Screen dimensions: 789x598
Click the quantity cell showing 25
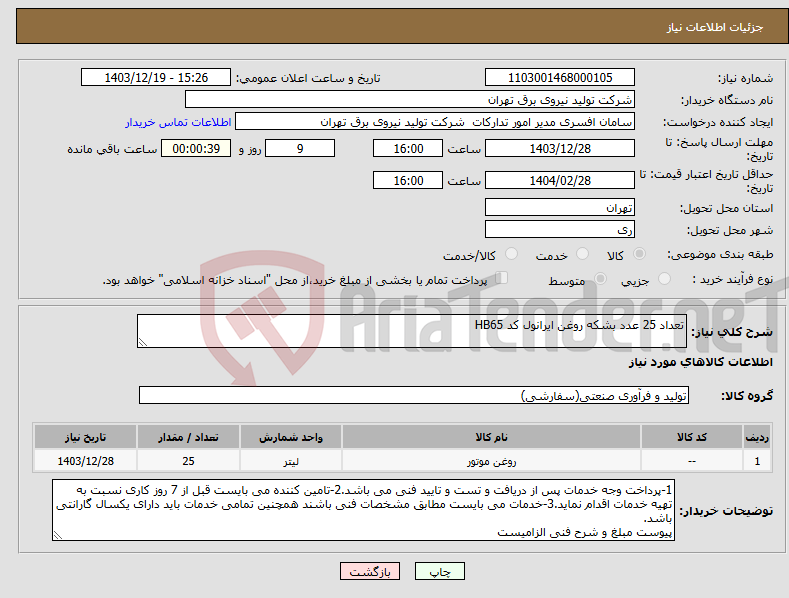[x=188, y=461]
